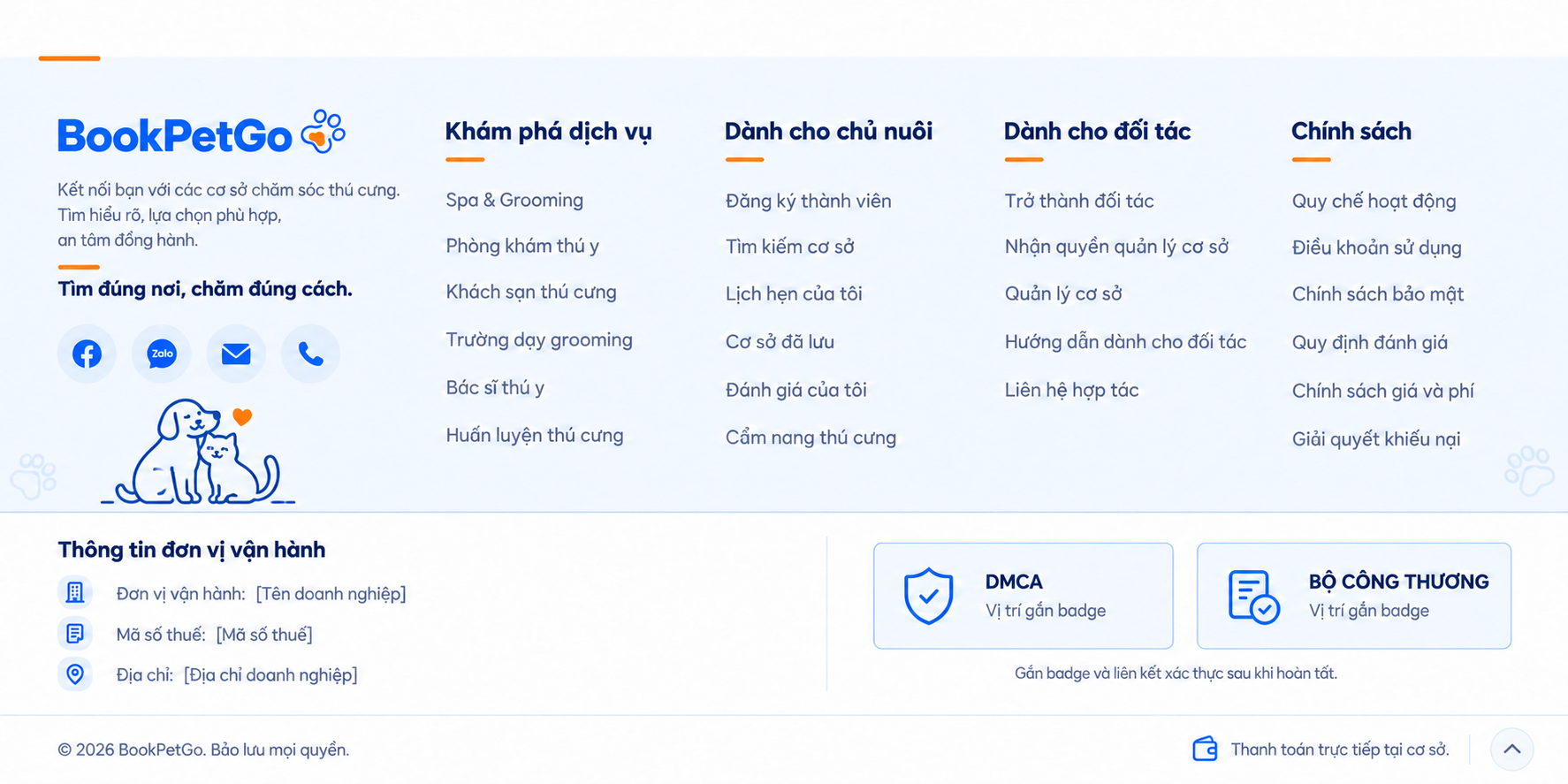
Task: View Giải quyết khiếu nại page
Action: [x=1375, y=438]
